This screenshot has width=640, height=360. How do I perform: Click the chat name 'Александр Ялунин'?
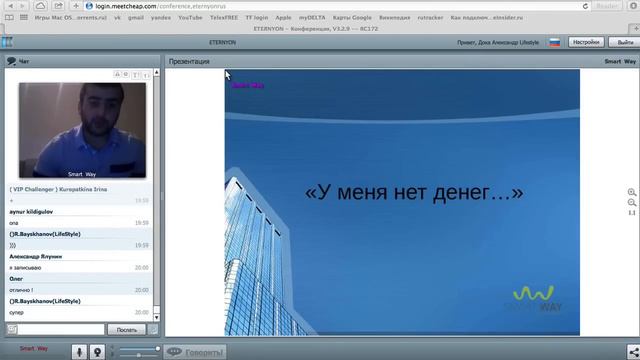click(x=36, y=256)
